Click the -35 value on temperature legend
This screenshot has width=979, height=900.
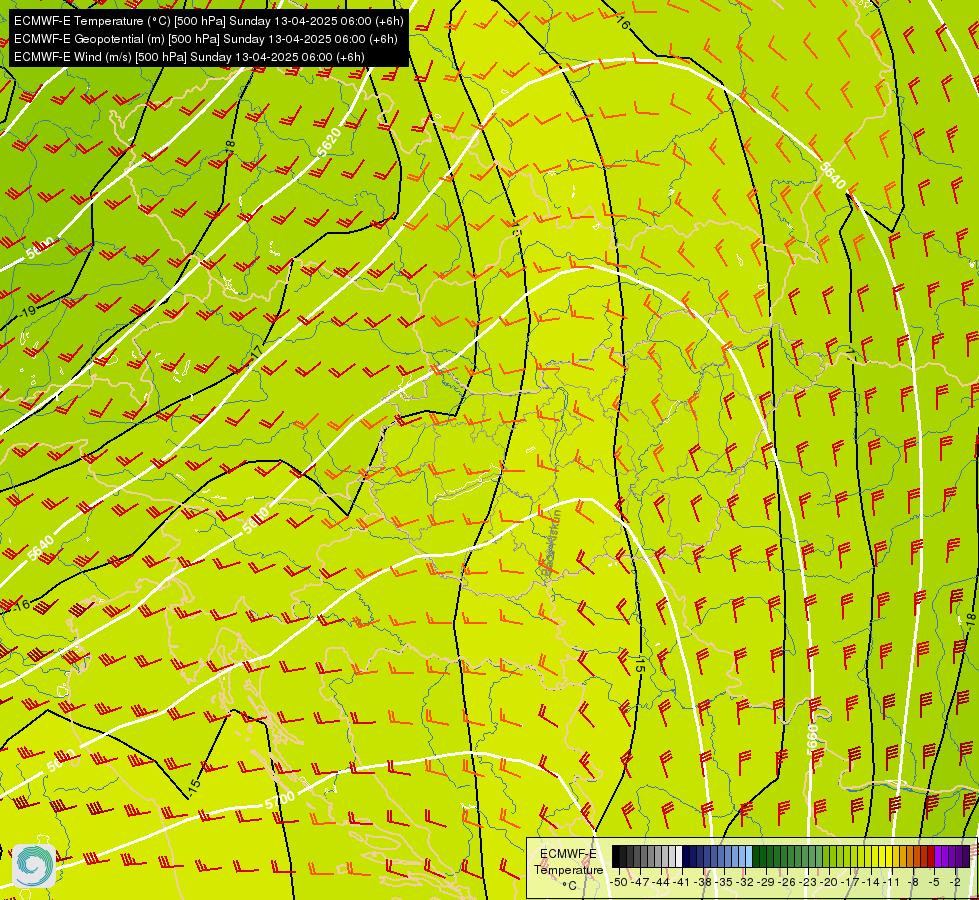tap(726, 883)
